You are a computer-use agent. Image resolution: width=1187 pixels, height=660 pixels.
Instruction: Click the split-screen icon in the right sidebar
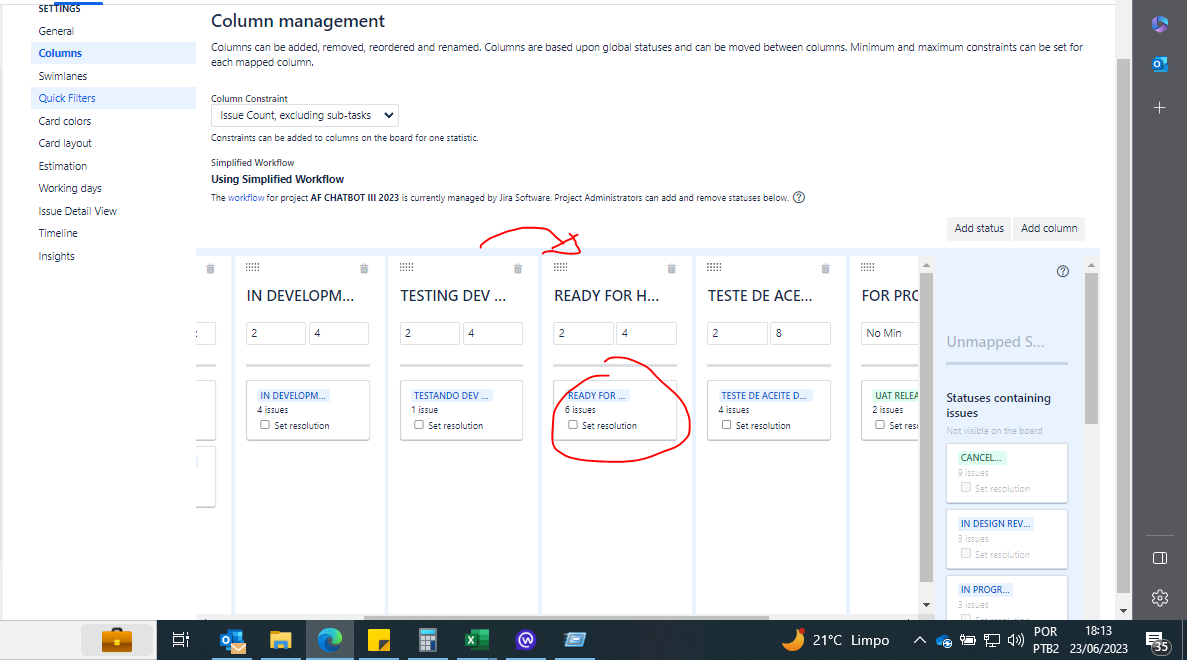click(x=1159, y=557)
